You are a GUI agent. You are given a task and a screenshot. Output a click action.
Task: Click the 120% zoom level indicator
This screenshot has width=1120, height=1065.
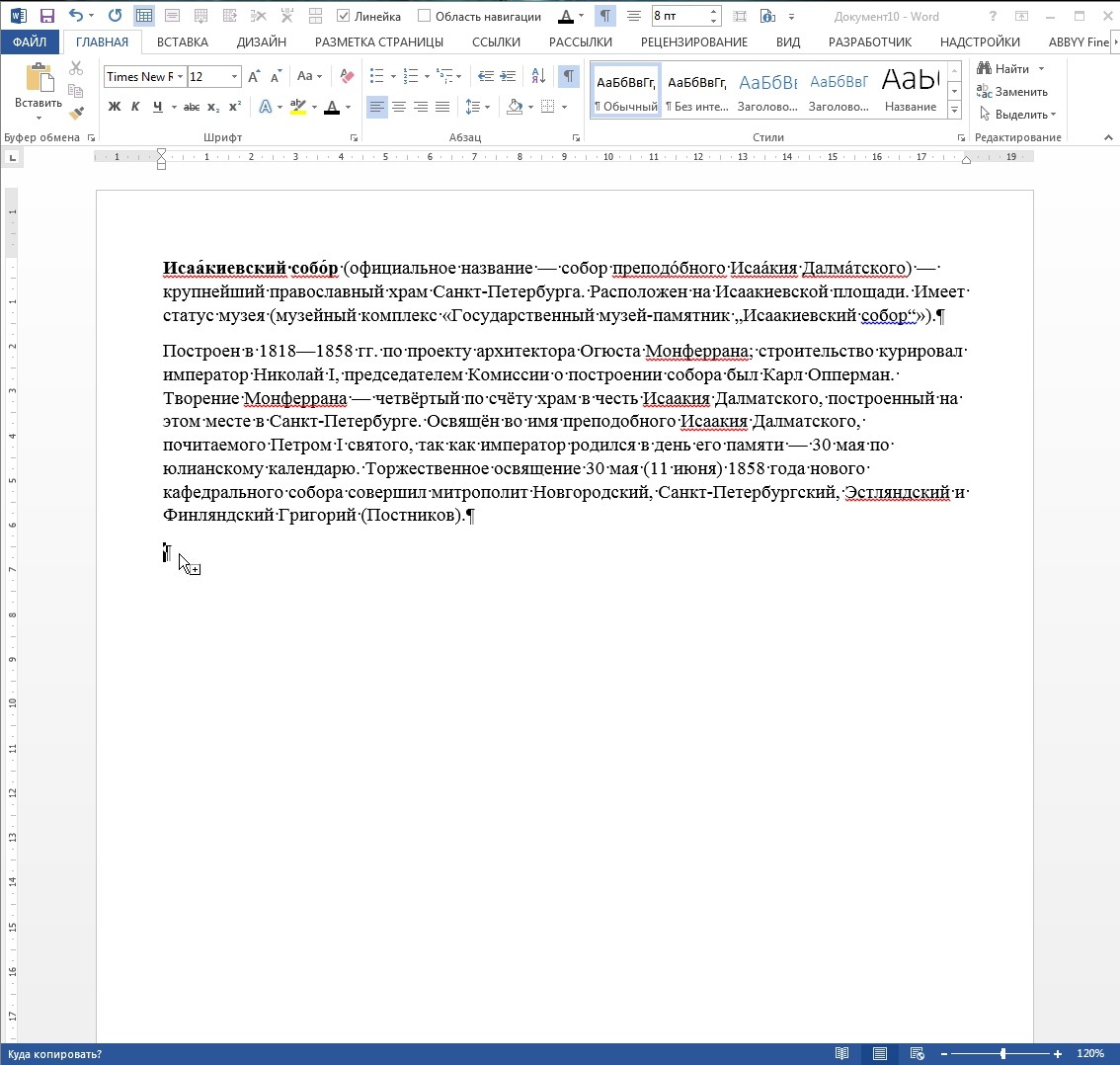coord(1090,1053)
